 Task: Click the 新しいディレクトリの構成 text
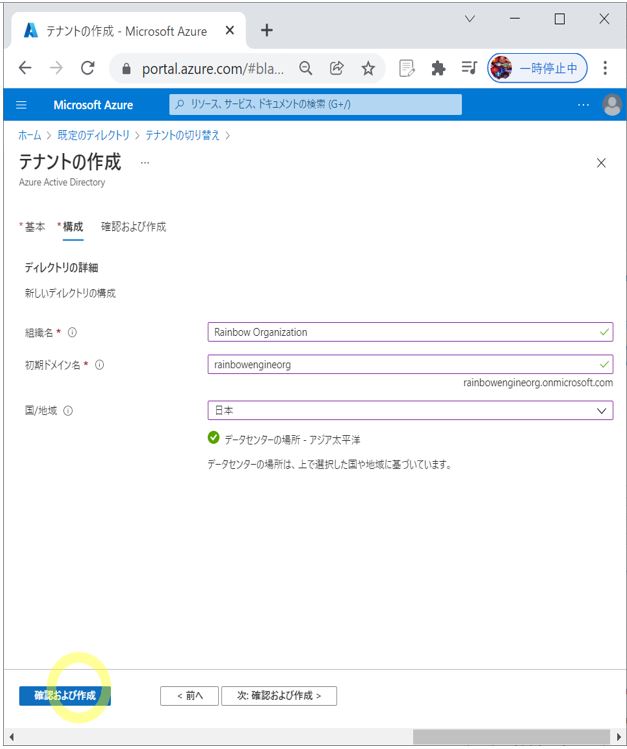70,293
